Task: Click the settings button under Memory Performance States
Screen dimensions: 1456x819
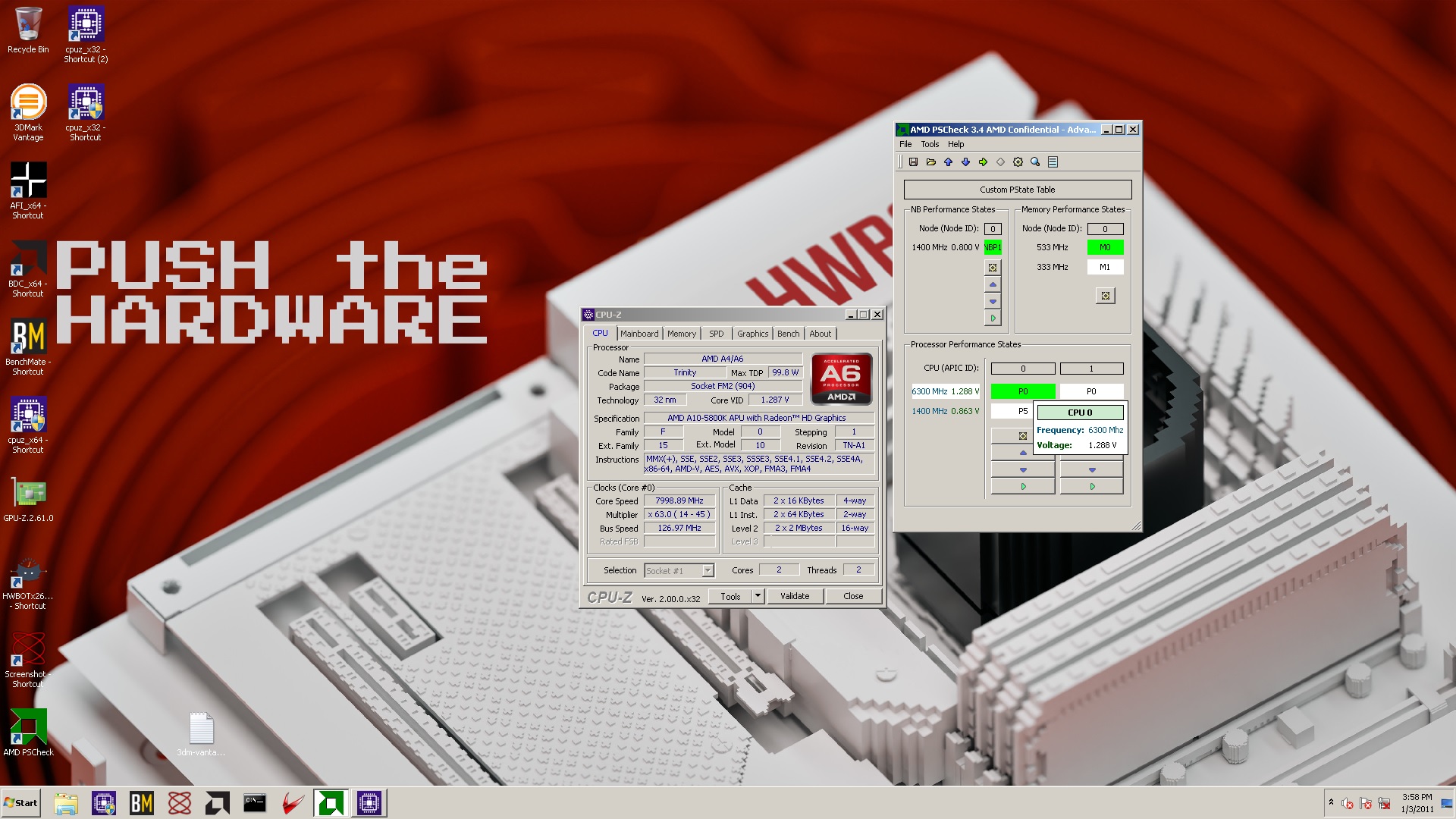Action: tap(1105, 296)
